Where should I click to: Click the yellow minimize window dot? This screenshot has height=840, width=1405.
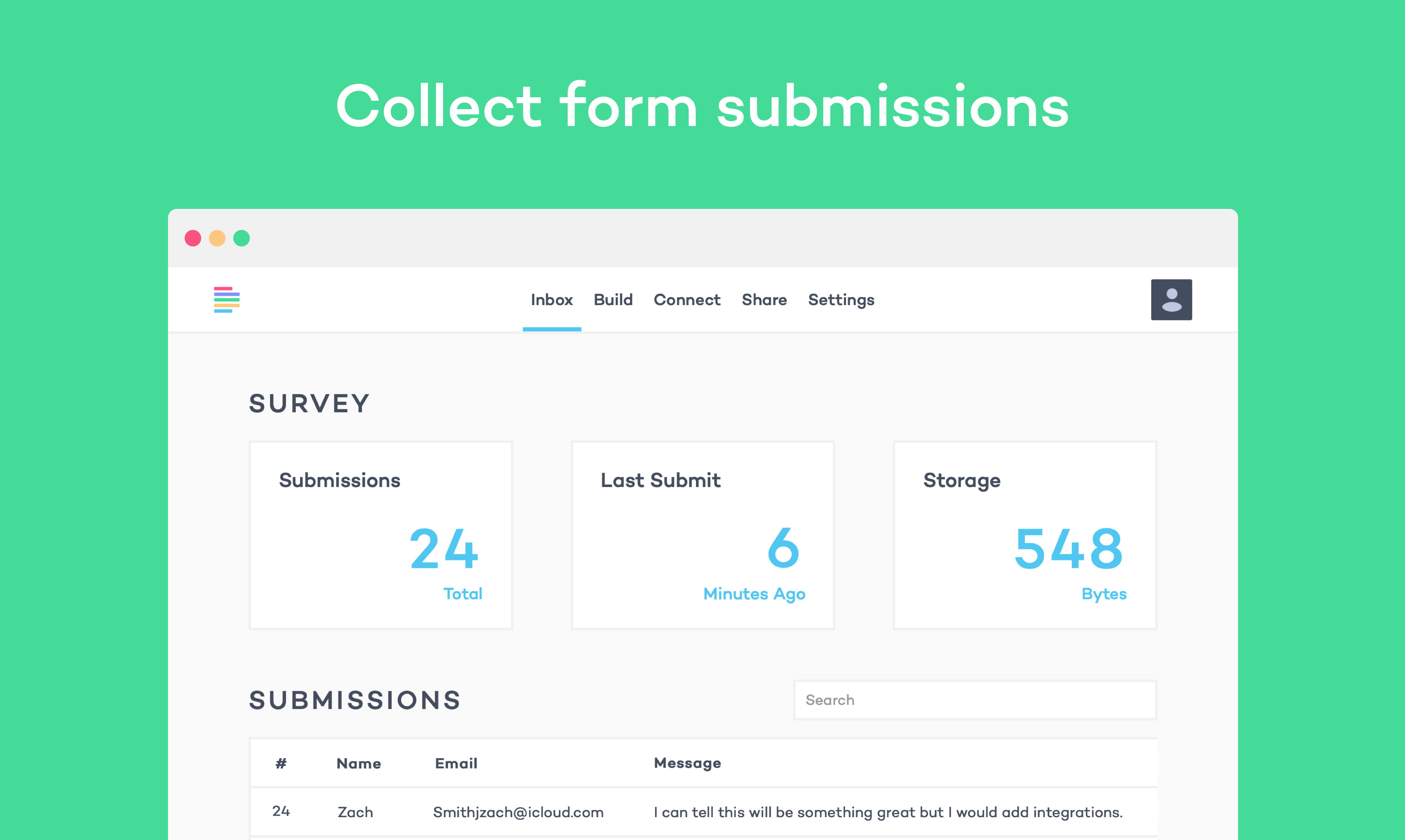pyautogui.click(x=217, y=238)
